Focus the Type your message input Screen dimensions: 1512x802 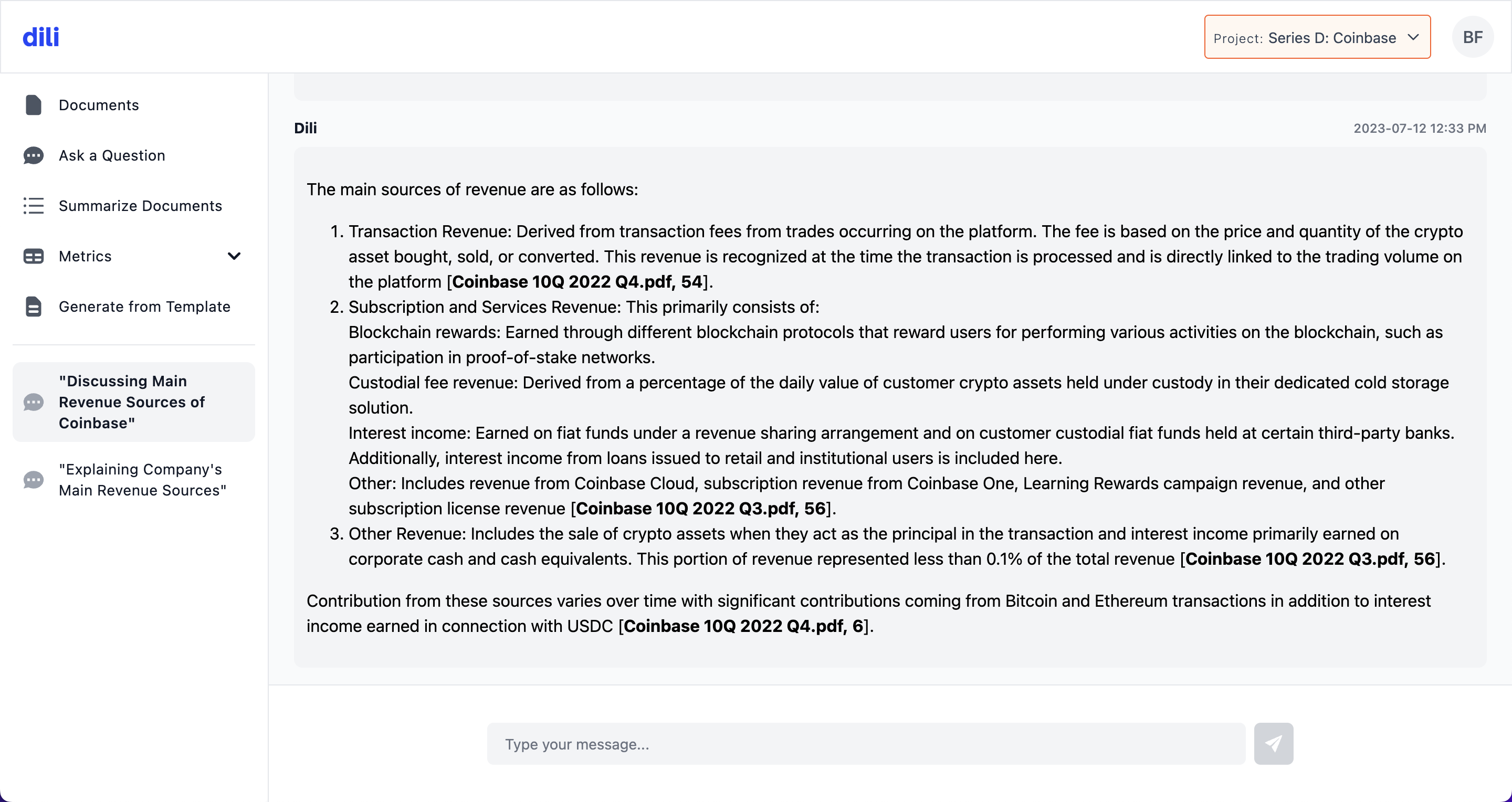click(x=866, y=744)
